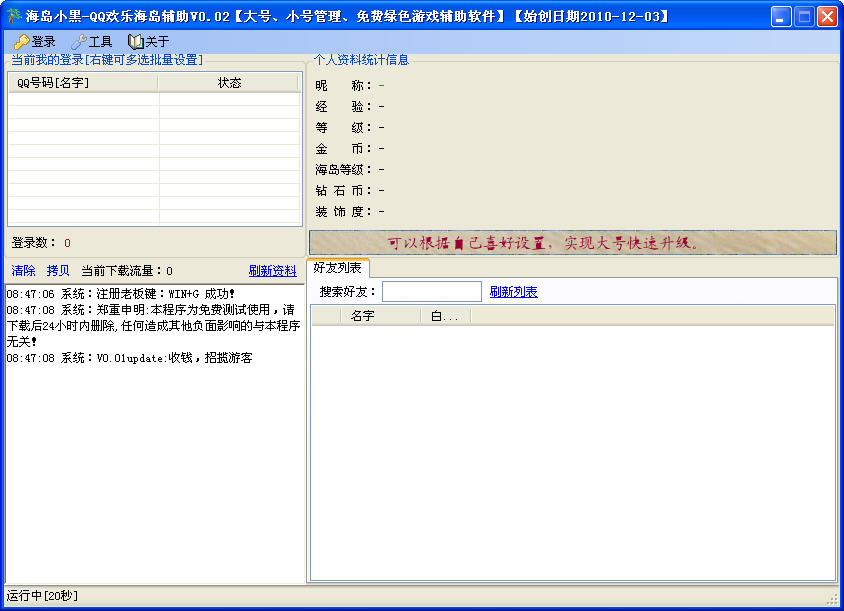Image resolution: width=844 pixels, height=611 pixels.
Task: Click the 当前下载流量 text
Action: click(127, 271)
